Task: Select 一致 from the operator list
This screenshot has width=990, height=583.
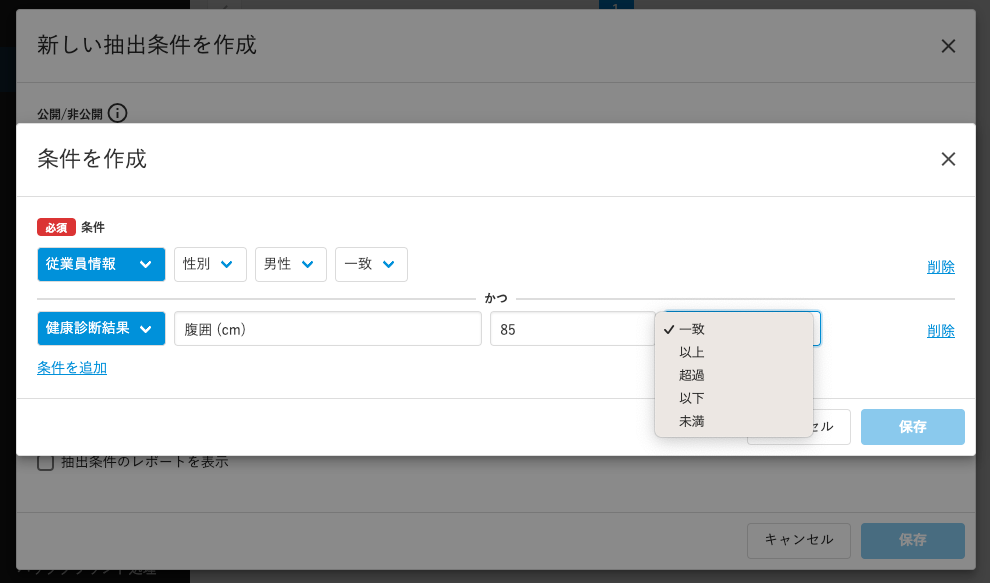Action: point(692,329)
